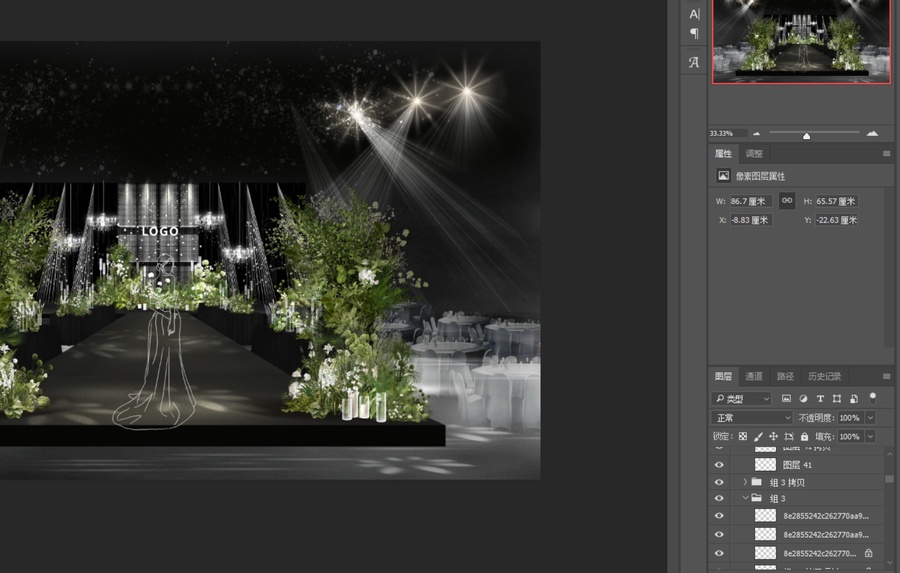
Task: Hide second 8e2855242c262770aa9 layer under 组 3
Action: click(x=719, y=535)
